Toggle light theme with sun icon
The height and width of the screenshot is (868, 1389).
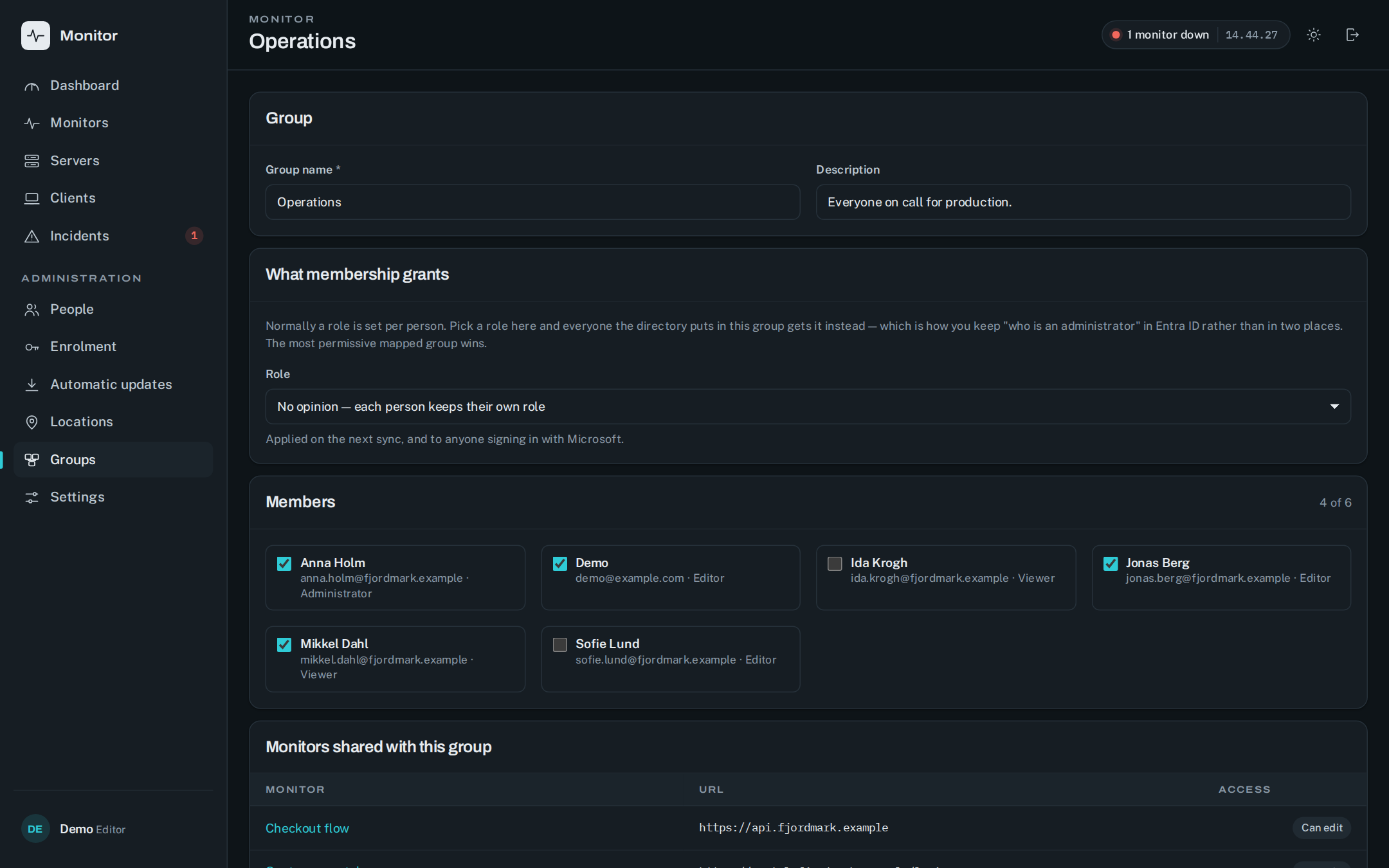coord(1314,35)
